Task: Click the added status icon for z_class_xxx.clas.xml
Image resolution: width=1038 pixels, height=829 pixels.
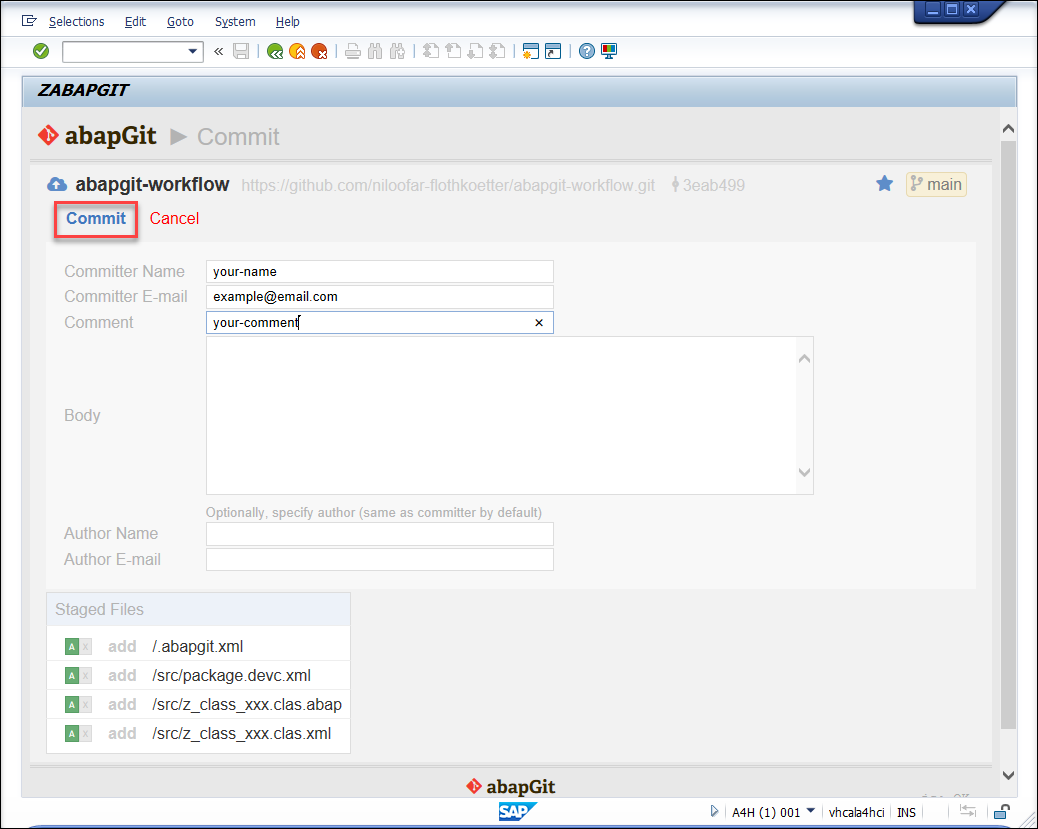Action: point(72,734)
